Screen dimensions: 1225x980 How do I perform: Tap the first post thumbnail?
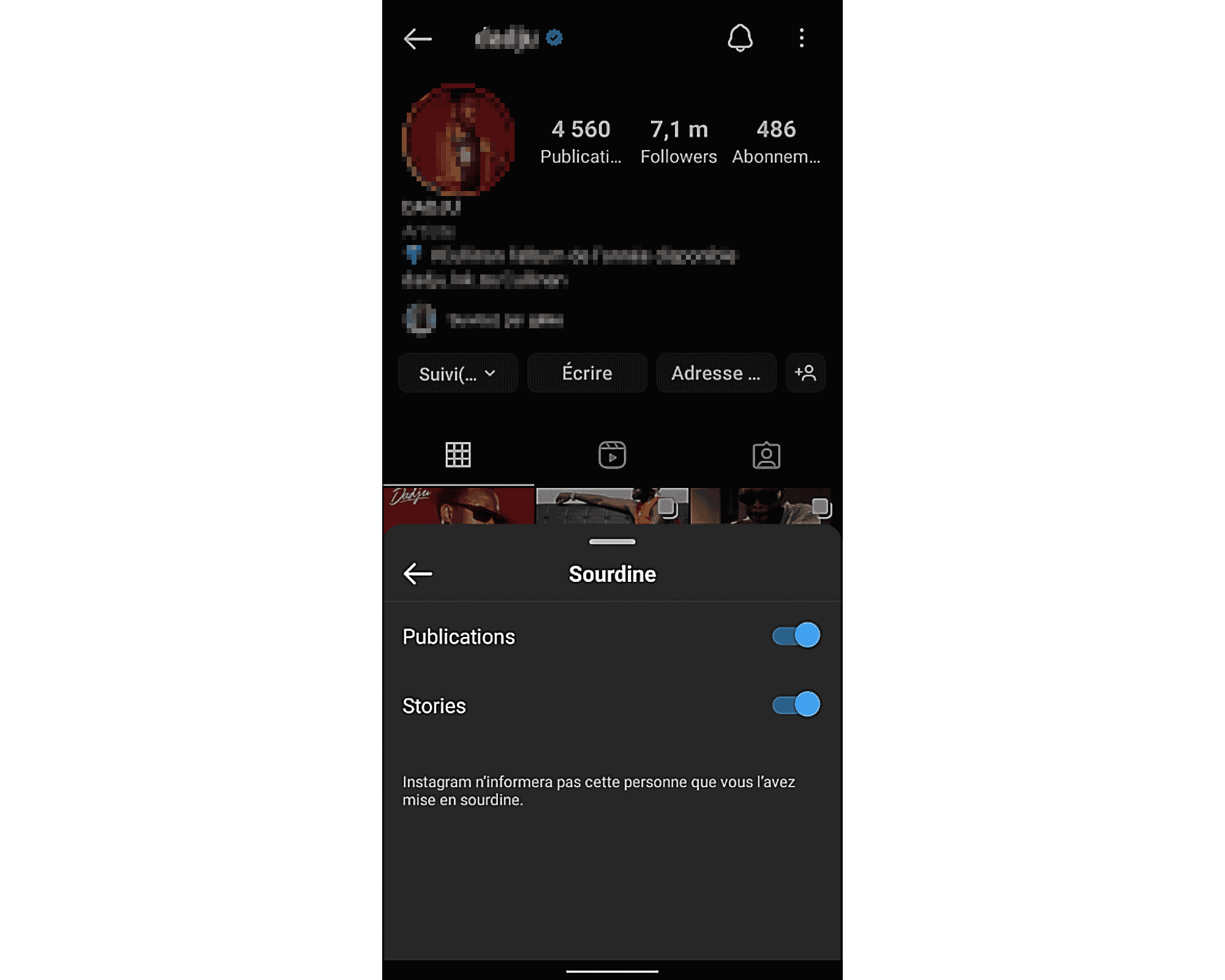(x=458, y=506)
